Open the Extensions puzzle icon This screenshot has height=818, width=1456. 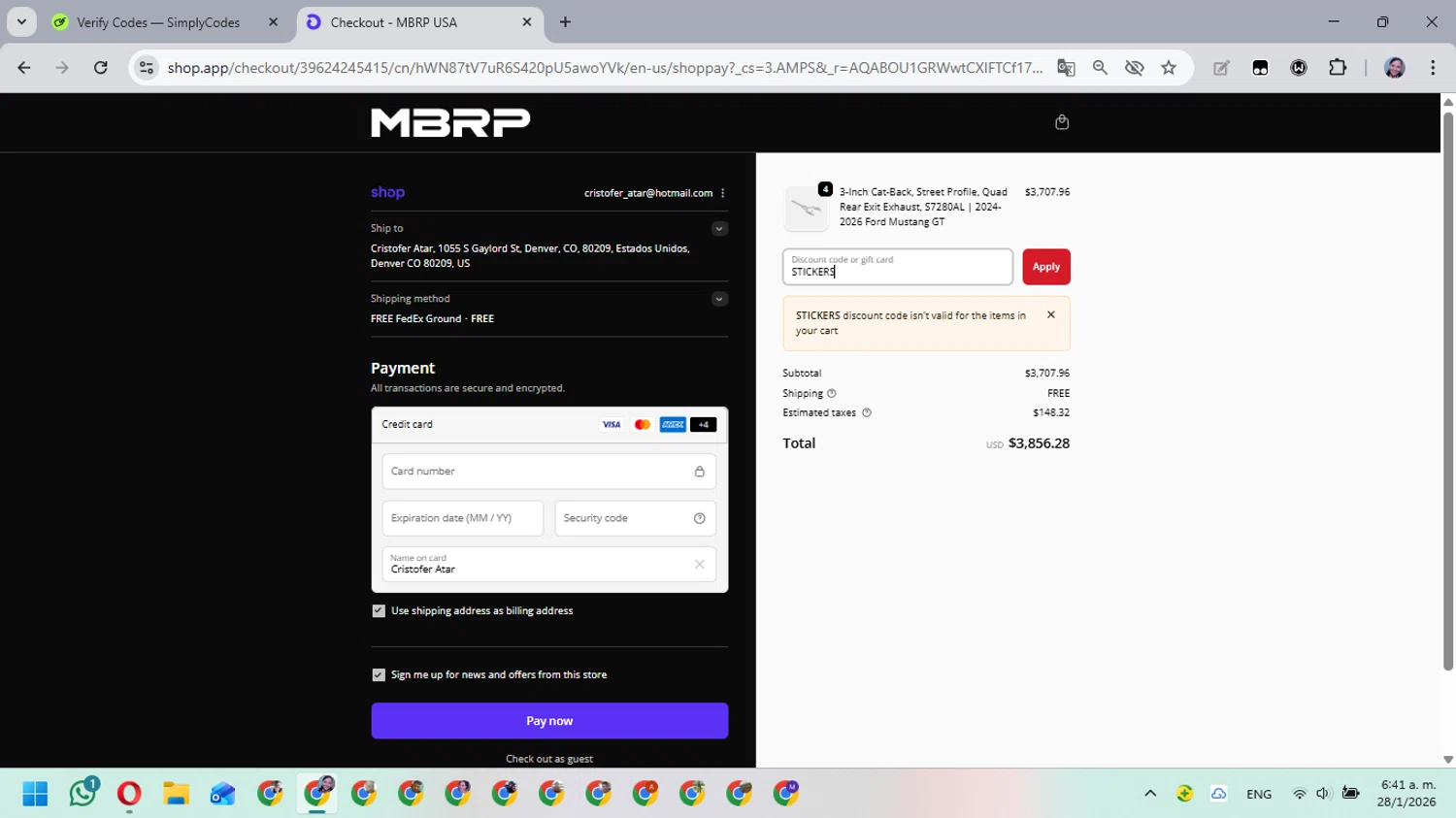point(1338,68)
